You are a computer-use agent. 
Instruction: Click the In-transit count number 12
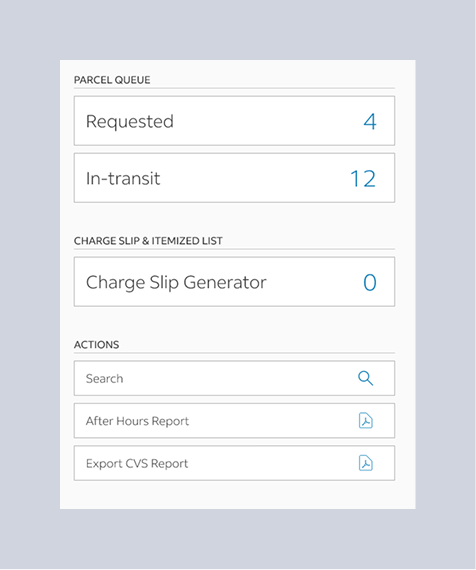363,178
